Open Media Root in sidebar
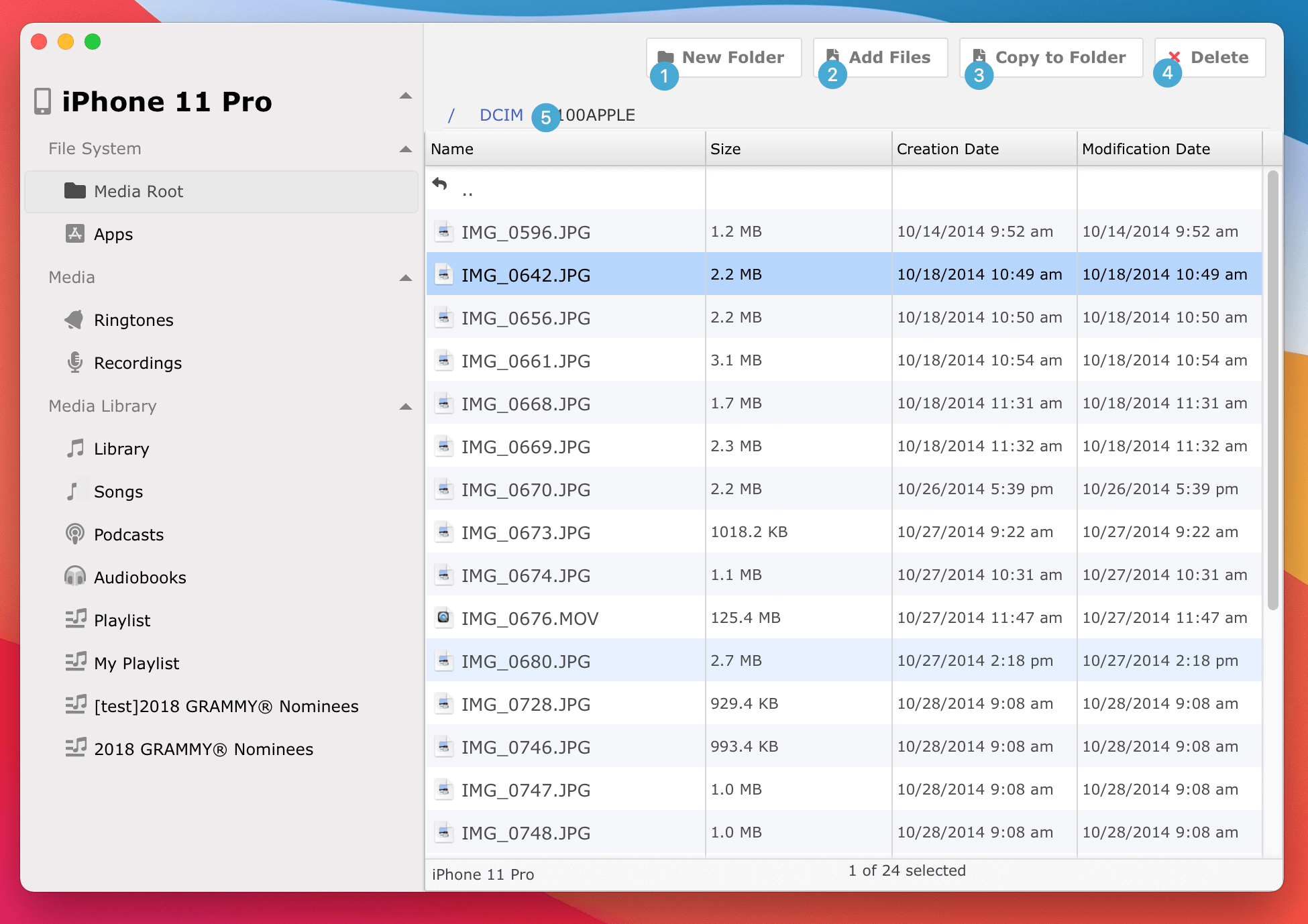Screen dimensions: 1308x924 tap(221, 191)
